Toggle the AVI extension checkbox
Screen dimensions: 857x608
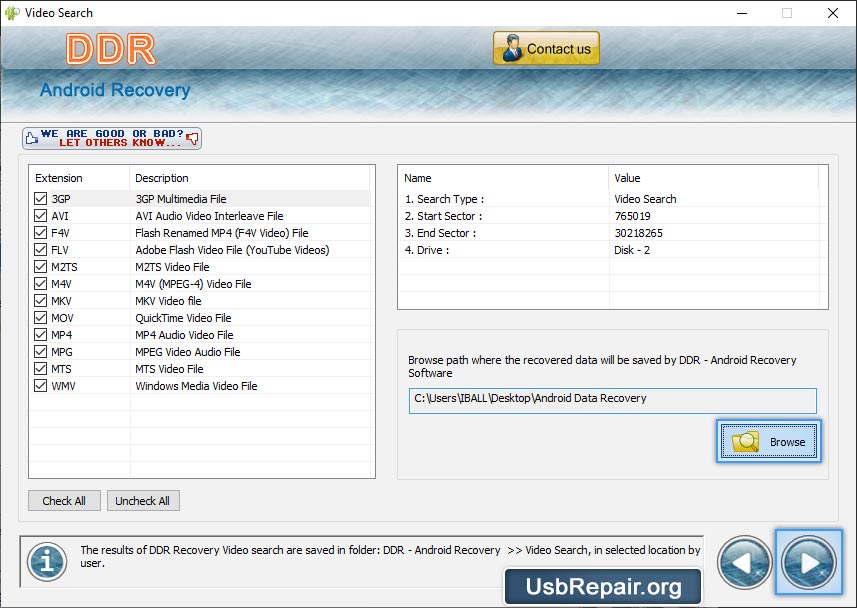click(40, 215)
